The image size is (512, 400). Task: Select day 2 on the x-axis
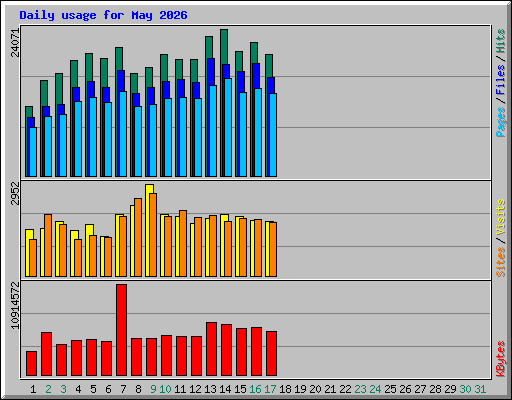(48, 389)
